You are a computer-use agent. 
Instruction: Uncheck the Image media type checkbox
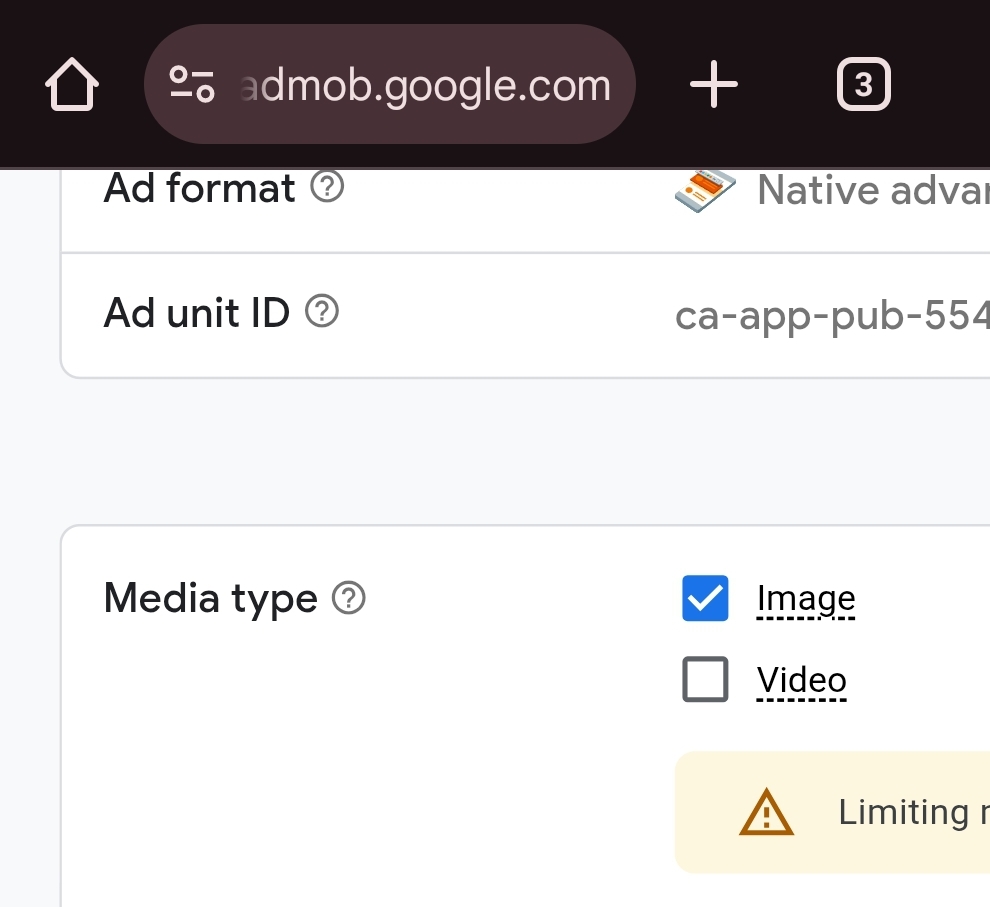pos(705,598)
